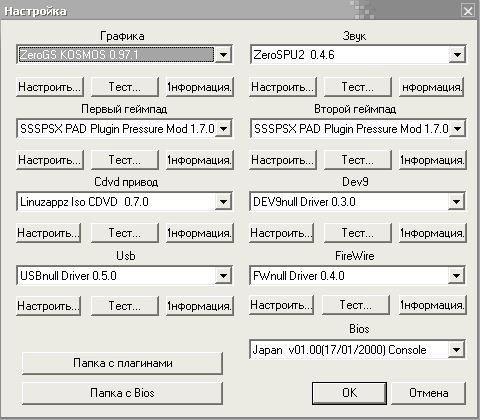
Task: Show Информация for the Usb plugin
Action: (200, 306)
